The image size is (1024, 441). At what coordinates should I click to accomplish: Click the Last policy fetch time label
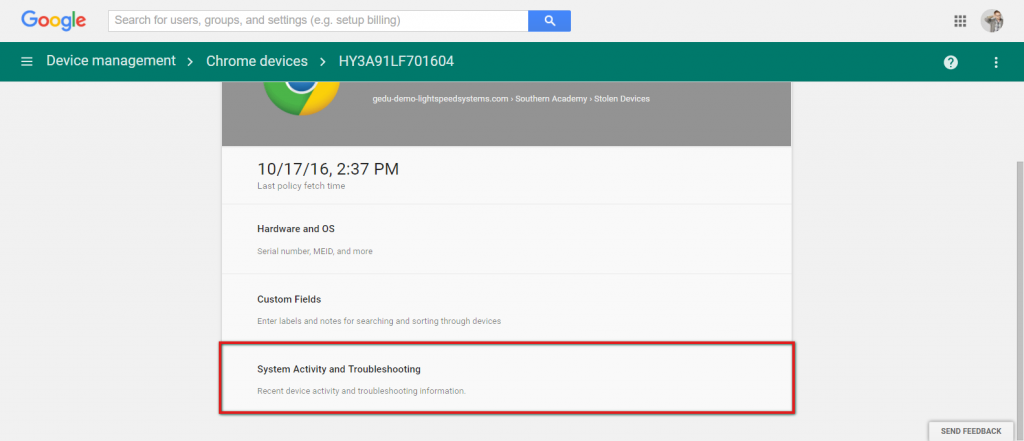pyautogui.click(x=301, y=186)
